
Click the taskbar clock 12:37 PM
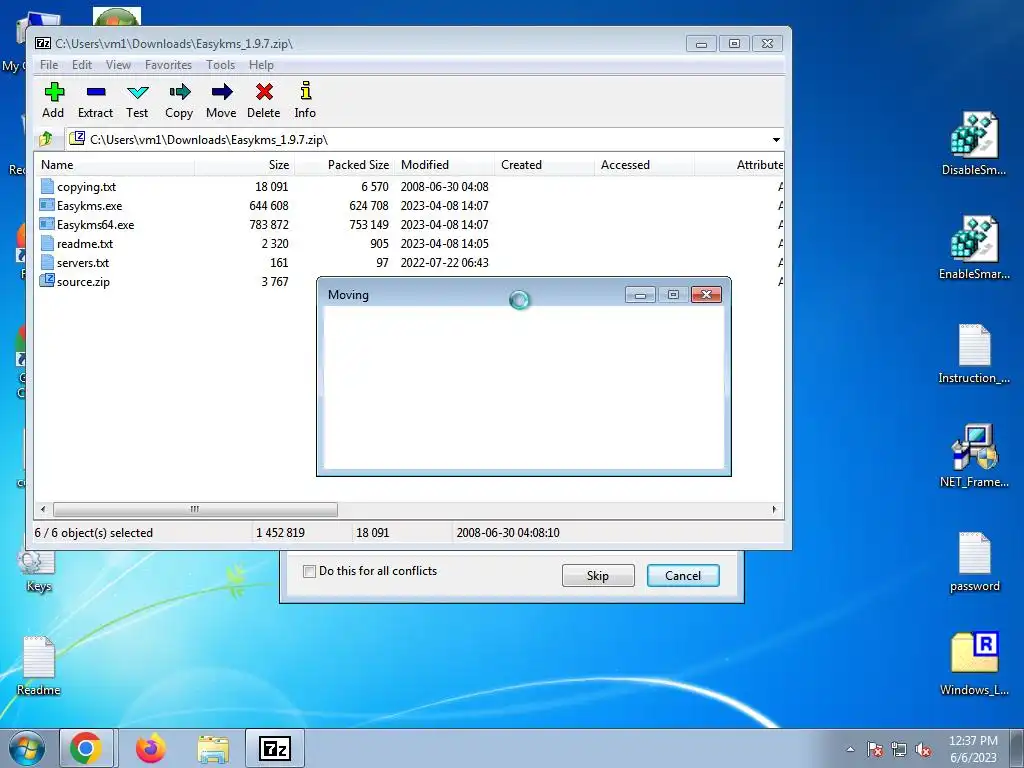(973, 741)
